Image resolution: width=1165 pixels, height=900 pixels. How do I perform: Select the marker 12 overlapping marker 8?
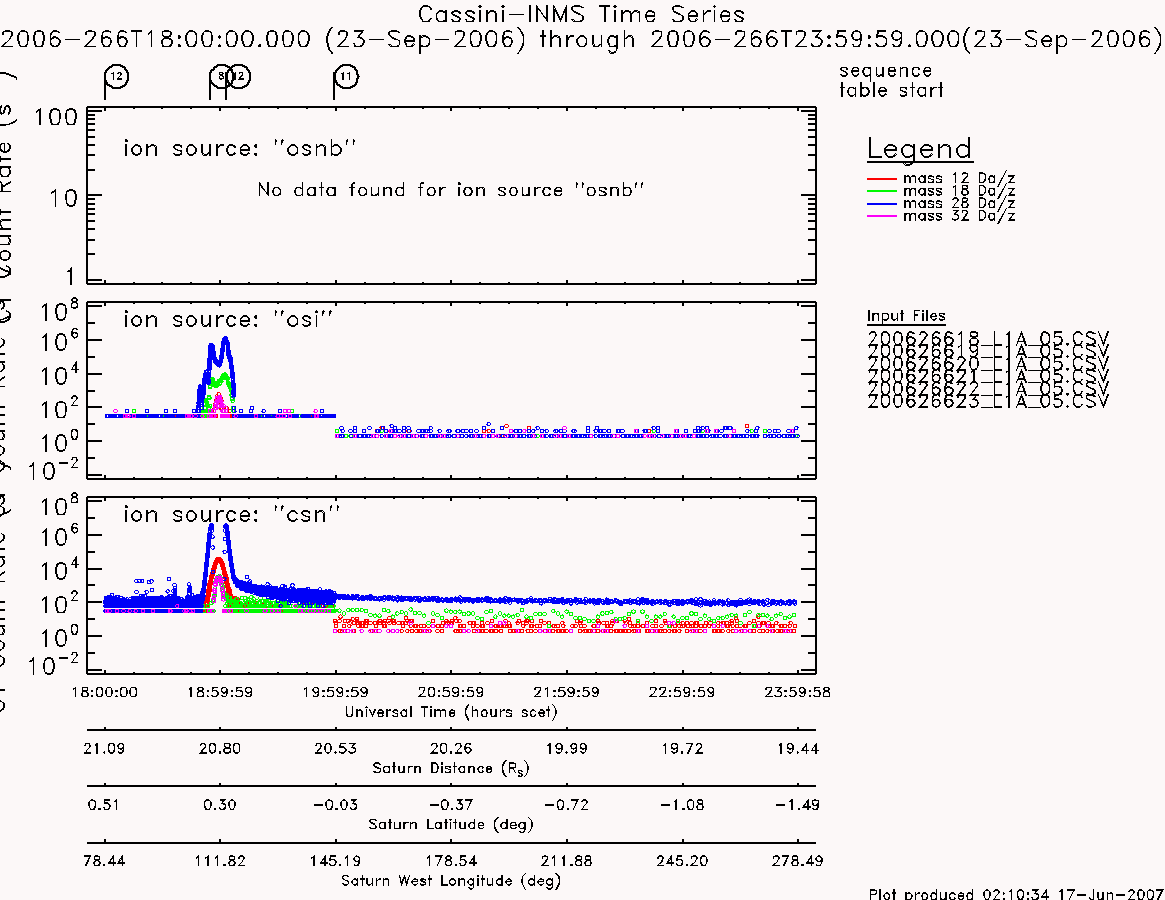pyautogui.click(x=238, y=77)
